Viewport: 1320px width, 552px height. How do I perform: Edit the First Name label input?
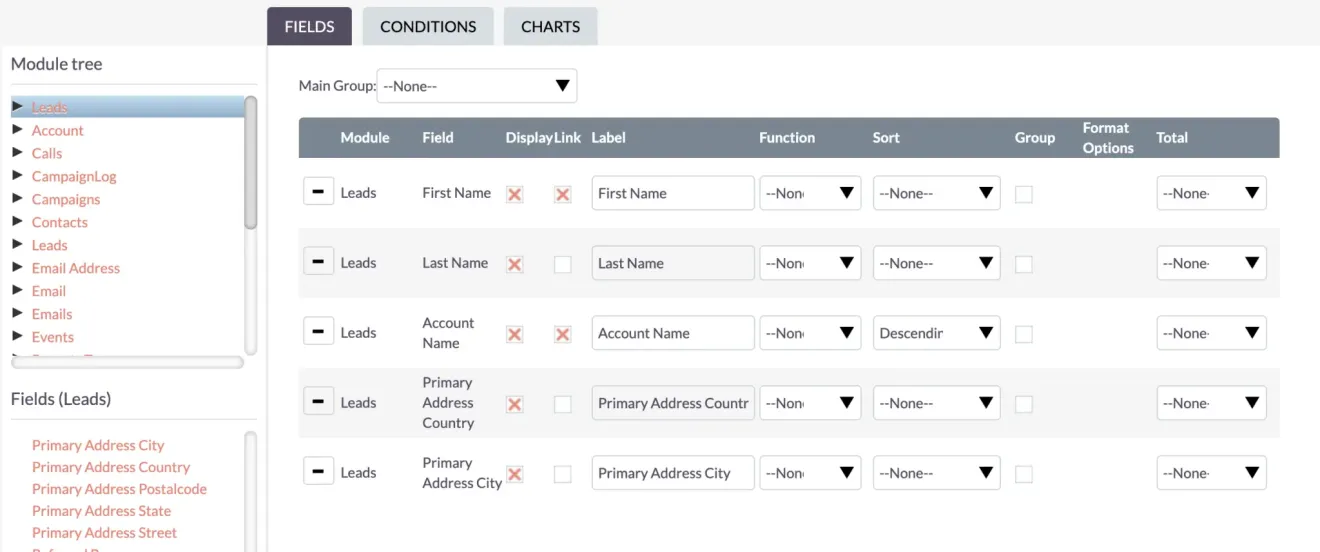(x=673, y=193)
